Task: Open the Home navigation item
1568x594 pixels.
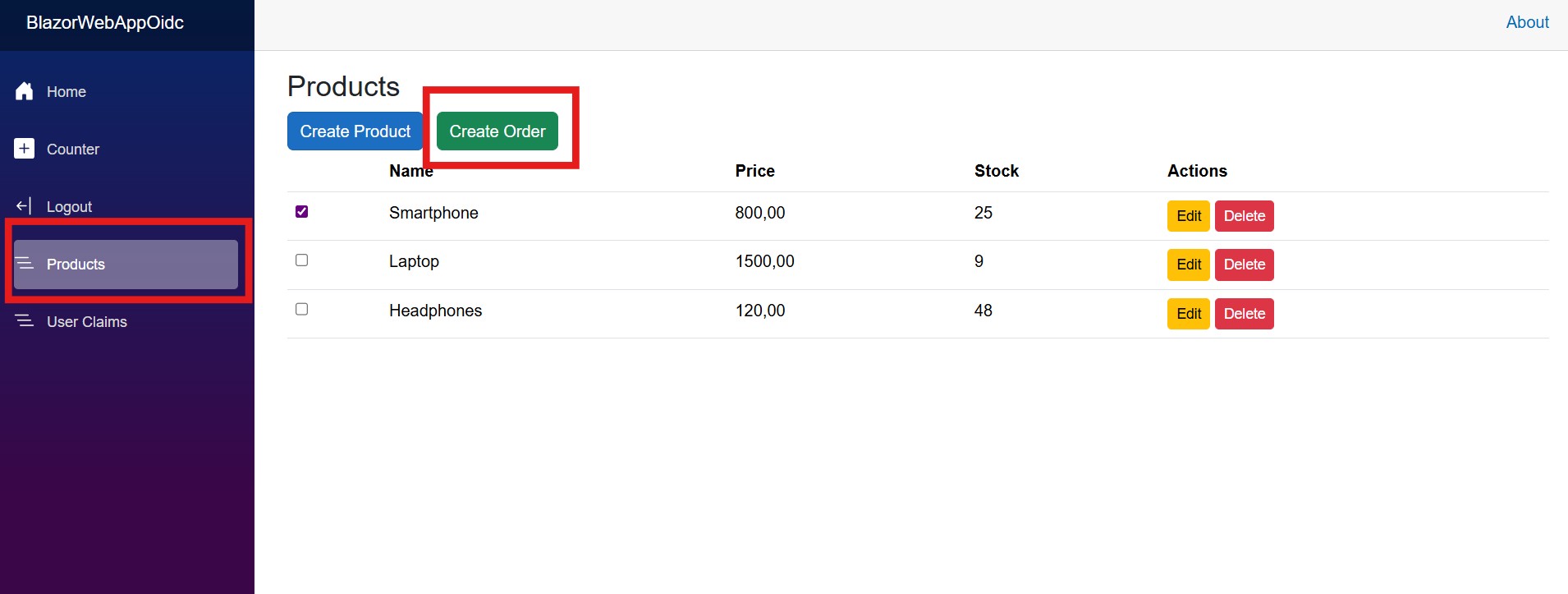Action: click(66, 92)
